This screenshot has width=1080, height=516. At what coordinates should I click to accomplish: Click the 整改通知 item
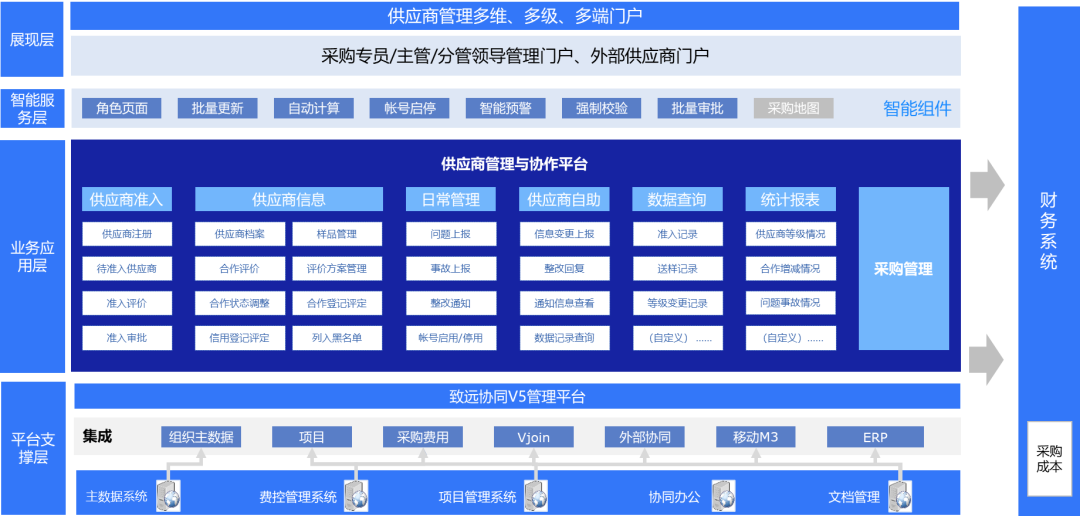pyautogui.click(x=451, y=303)
